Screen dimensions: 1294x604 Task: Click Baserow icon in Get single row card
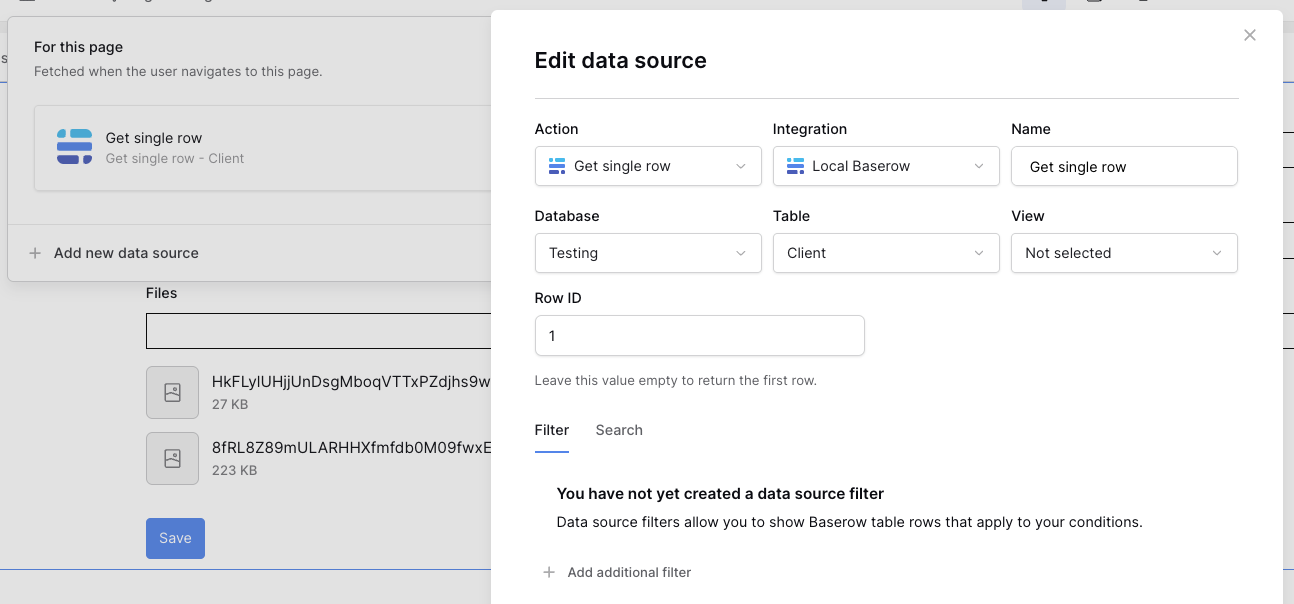pyautogui.click(x=74, y=147)
